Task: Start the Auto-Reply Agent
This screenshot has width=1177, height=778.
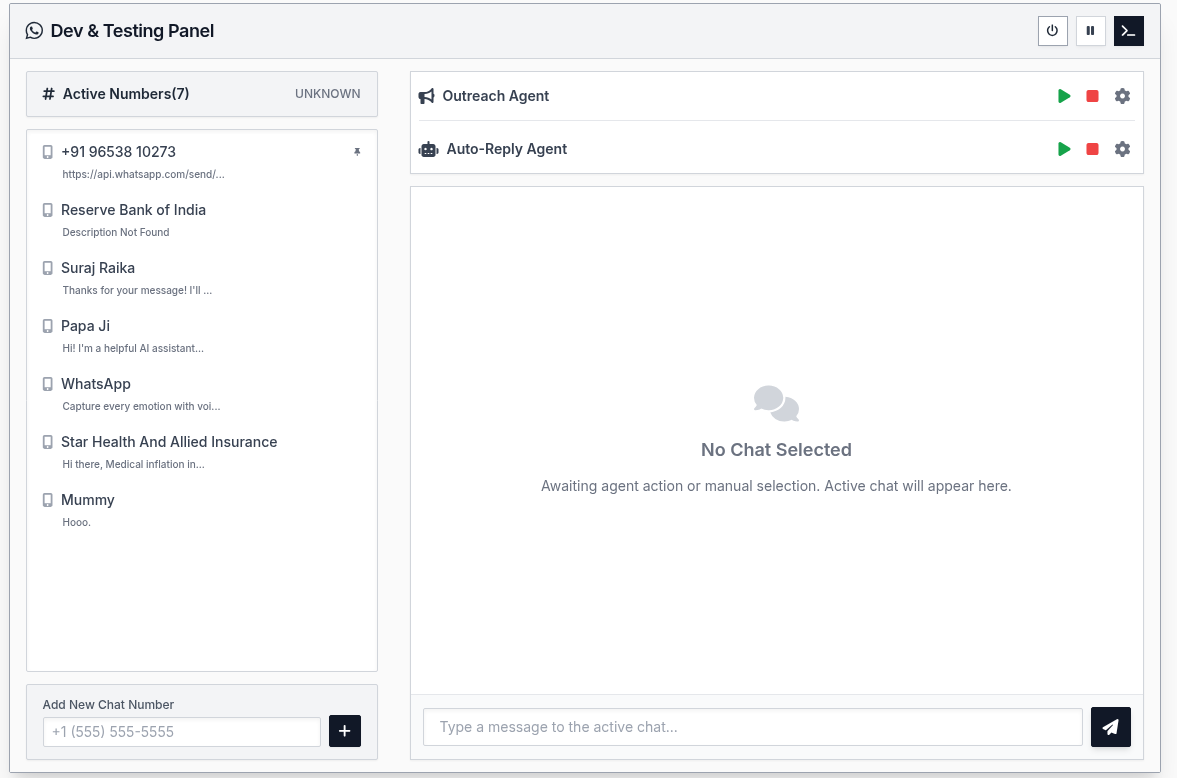Action: click(x=1064, y=149)
